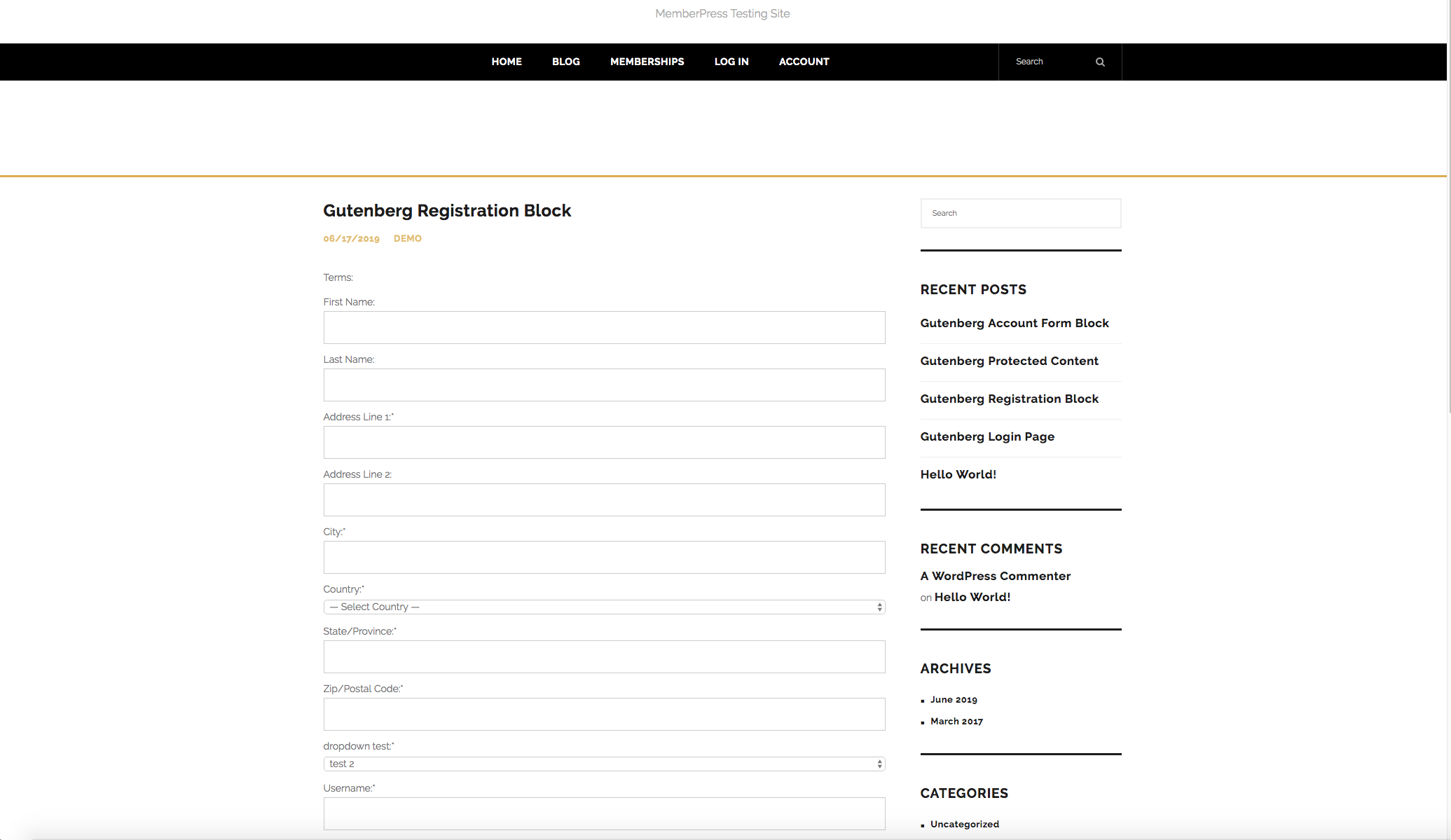Image resolution: width=1451 pixels, height=840 pixels.
Task: Click the sidebar Search input box
Action: (x=1020, y=213)
